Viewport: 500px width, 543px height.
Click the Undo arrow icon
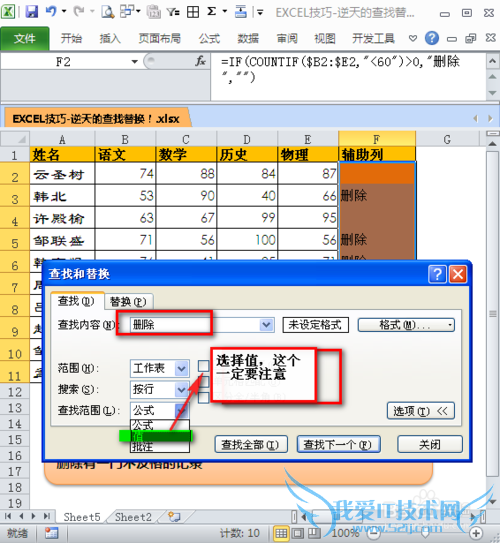click(51, 12)
